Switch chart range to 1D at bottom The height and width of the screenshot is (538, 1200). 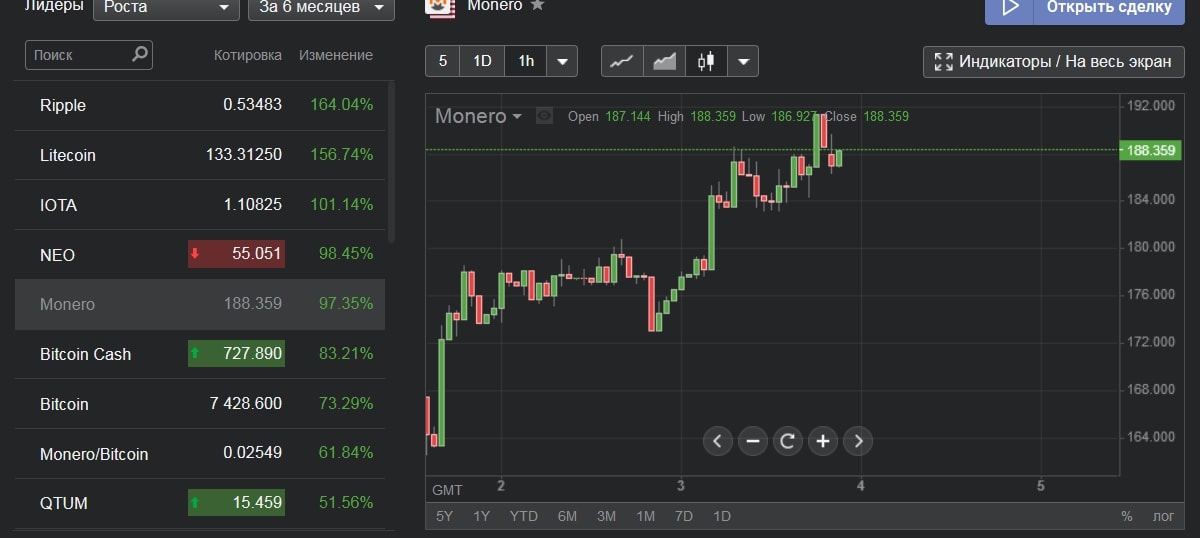click(721, 516)
